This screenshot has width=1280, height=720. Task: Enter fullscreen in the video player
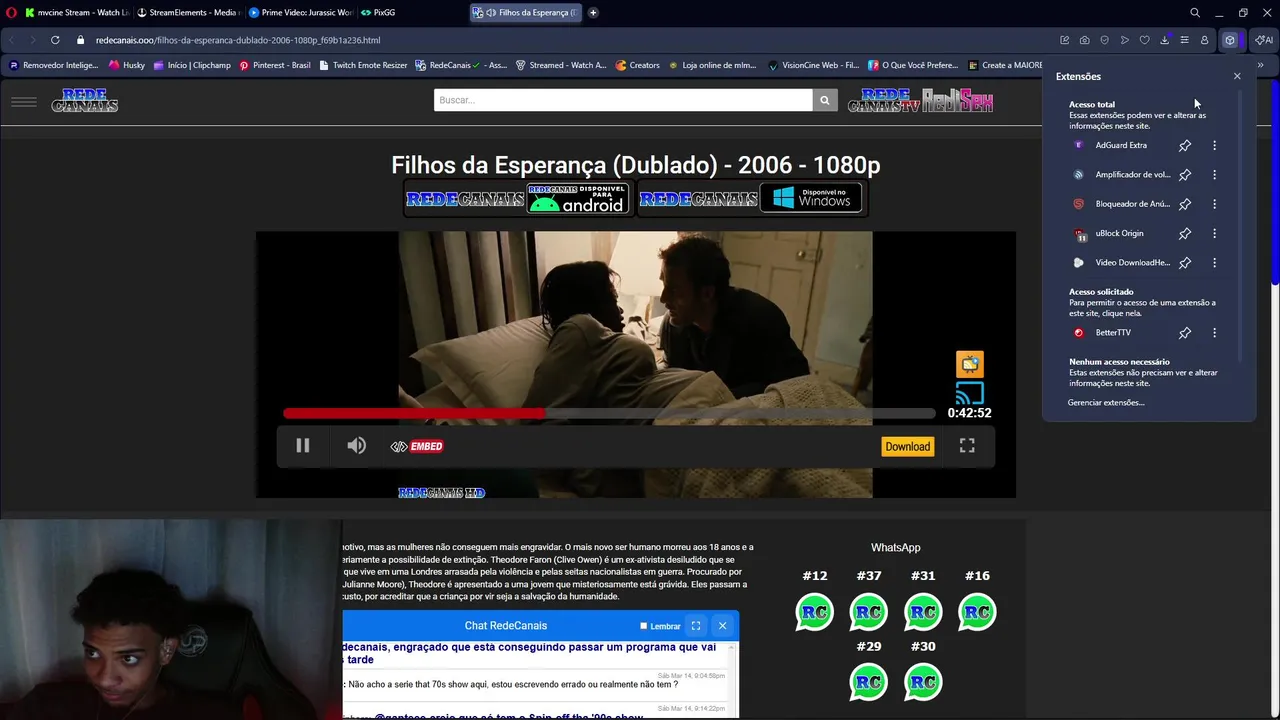967,446
